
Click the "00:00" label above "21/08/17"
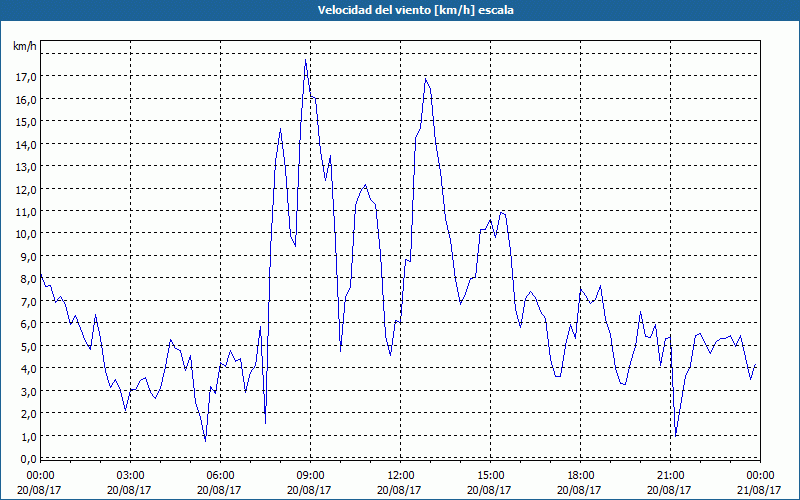coord(760,475)
